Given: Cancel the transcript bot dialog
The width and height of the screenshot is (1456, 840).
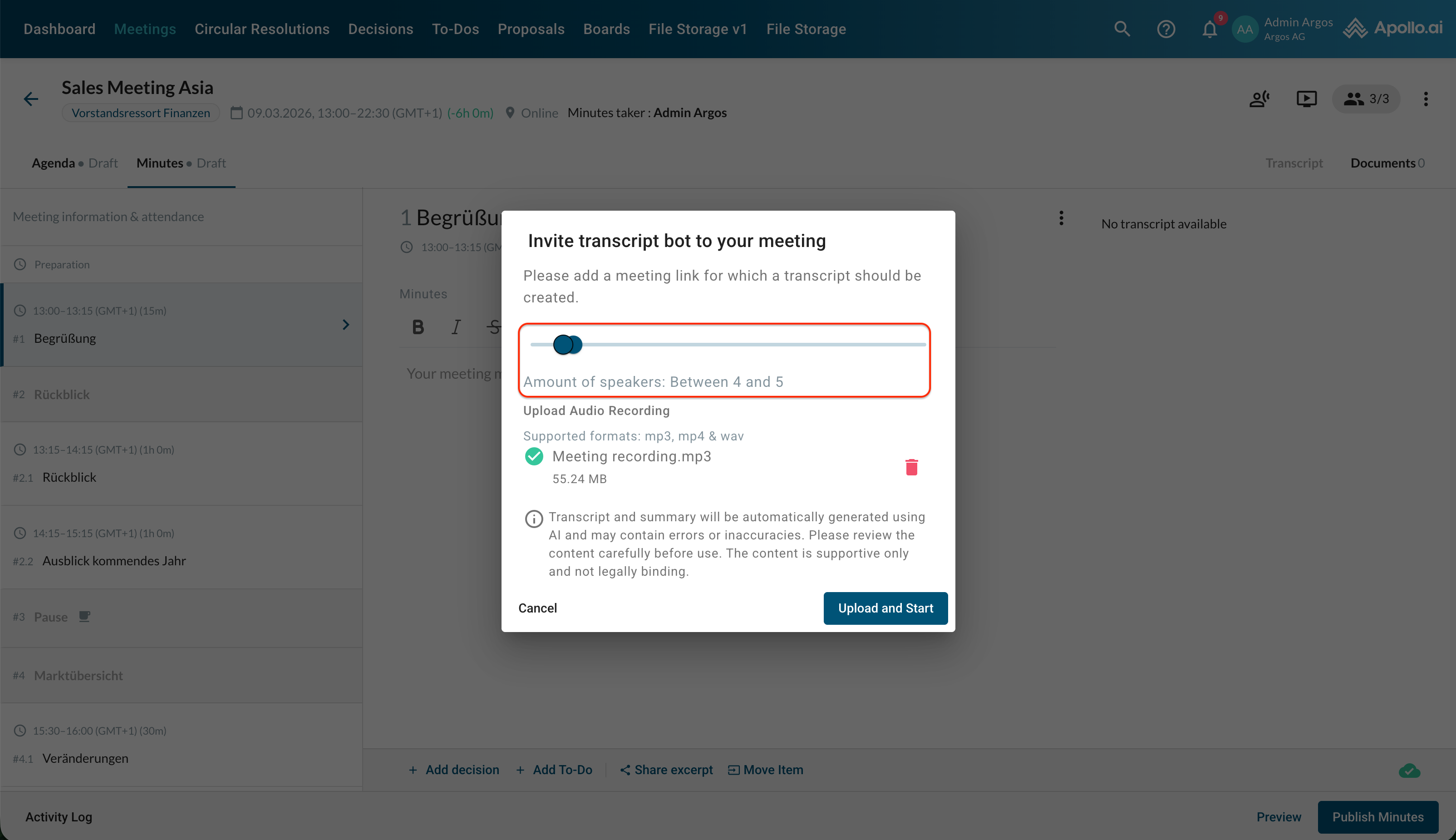Looking at the screenshot, I should pyautogui.click(x=537, y=608).
